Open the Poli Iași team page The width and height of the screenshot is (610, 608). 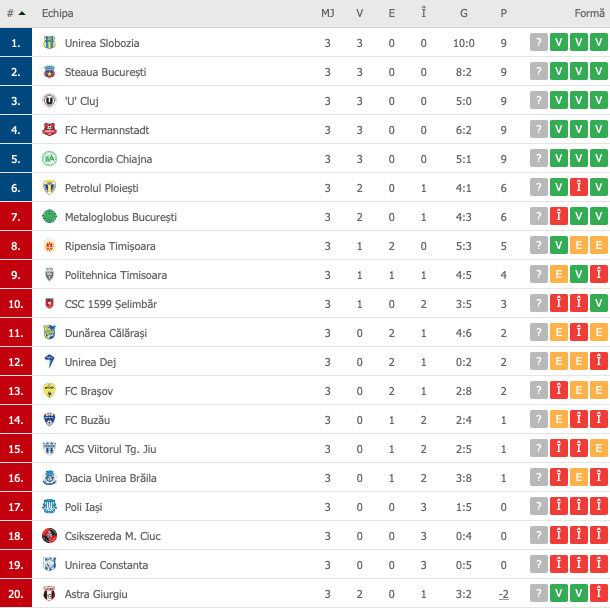click(x=83, y=507)
